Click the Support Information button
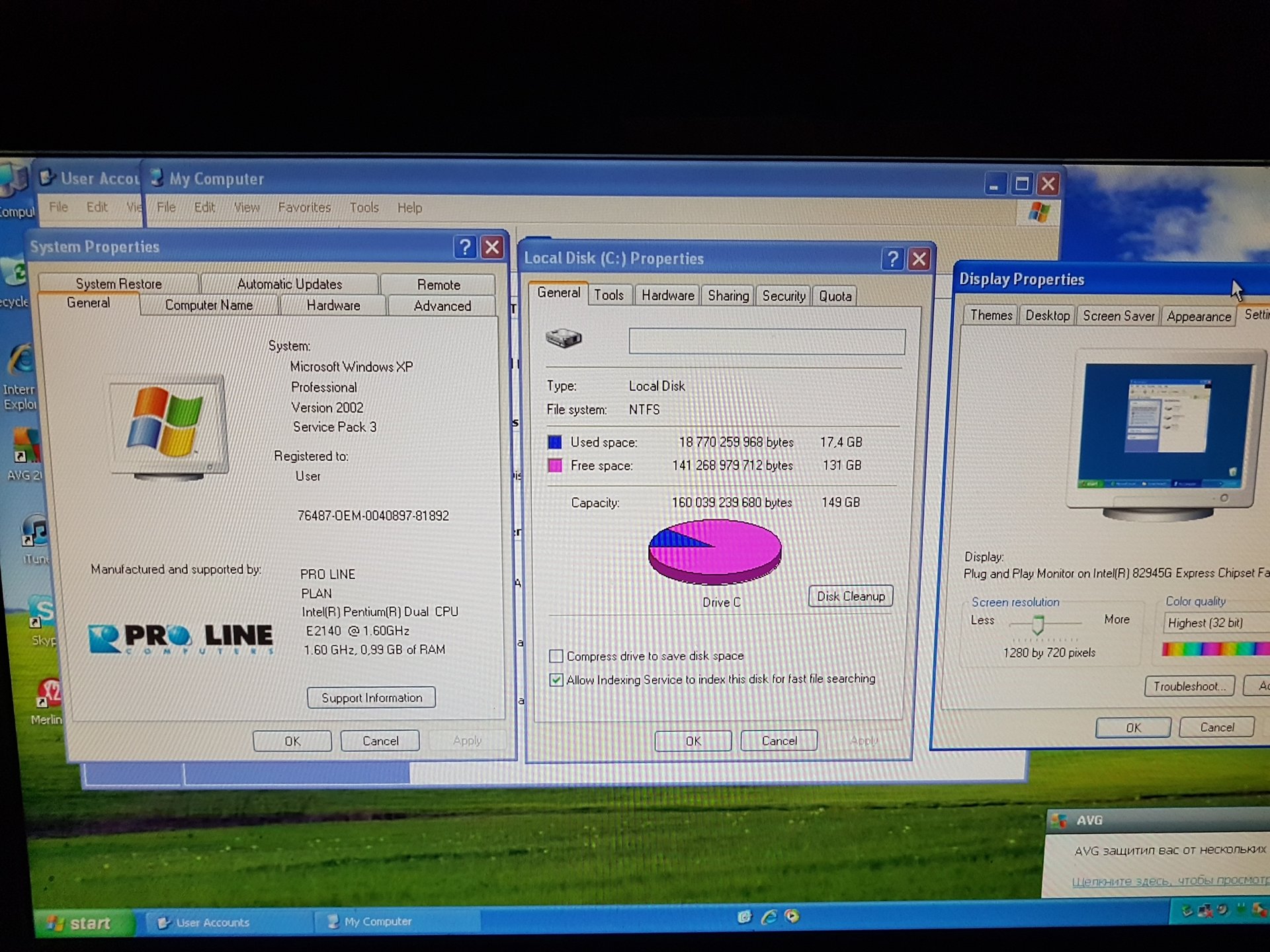The width and height of the screenshot is (1270, 952). pos(372,697)
